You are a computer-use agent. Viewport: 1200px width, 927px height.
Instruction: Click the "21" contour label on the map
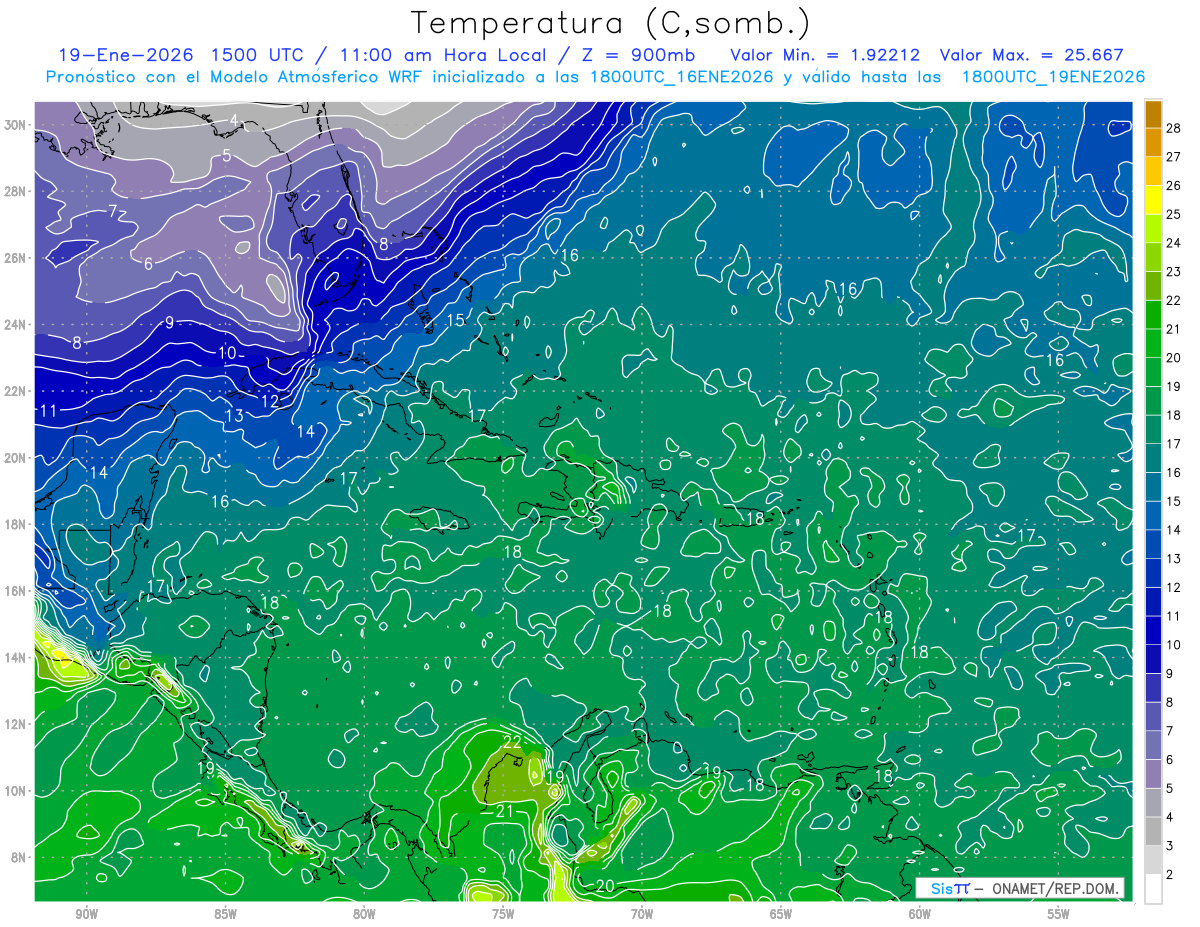(505, 811)
